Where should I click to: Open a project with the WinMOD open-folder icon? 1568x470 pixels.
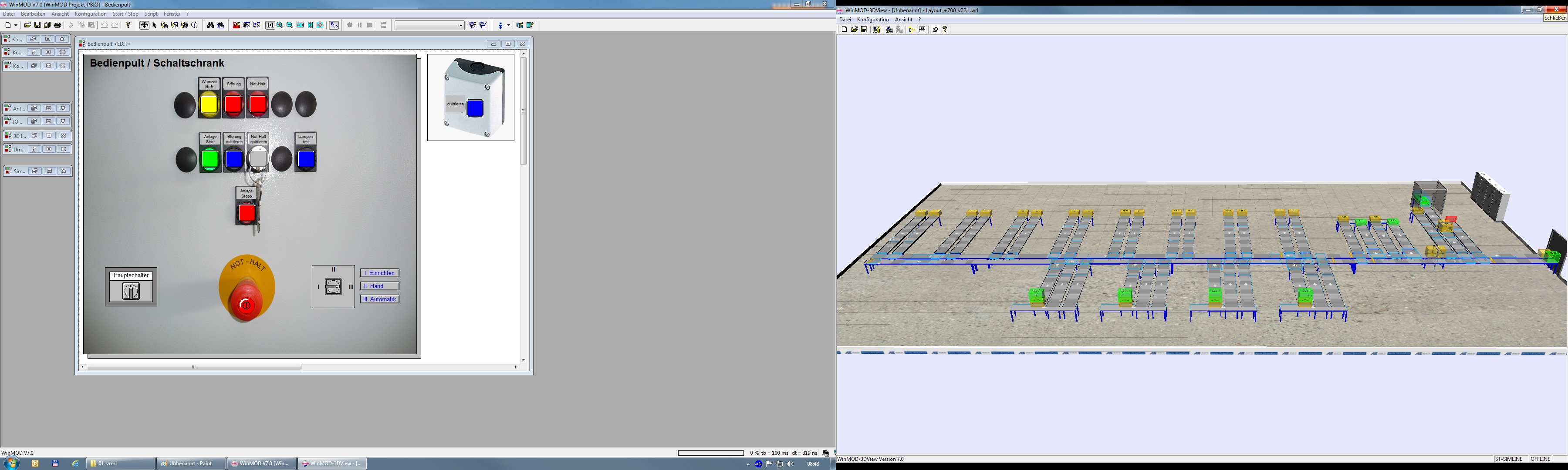pyautogui.click(x=27, y=26)
